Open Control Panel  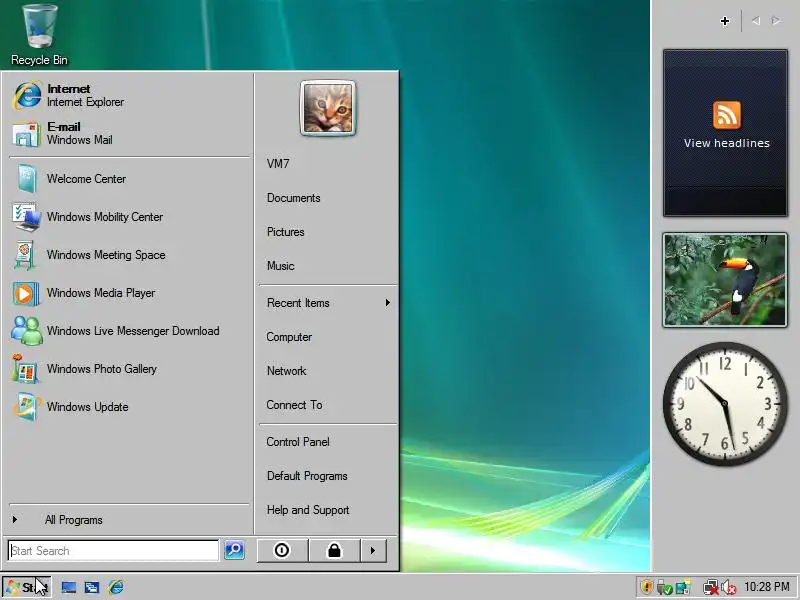(x=327, y=442)
